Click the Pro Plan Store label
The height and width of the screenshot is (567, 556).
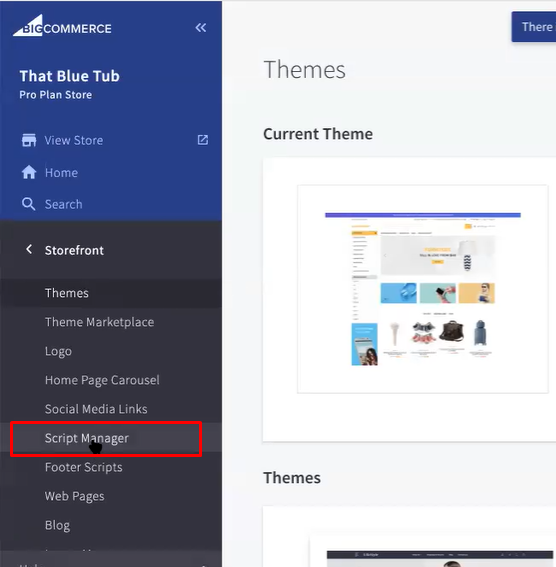click(56, 95)
